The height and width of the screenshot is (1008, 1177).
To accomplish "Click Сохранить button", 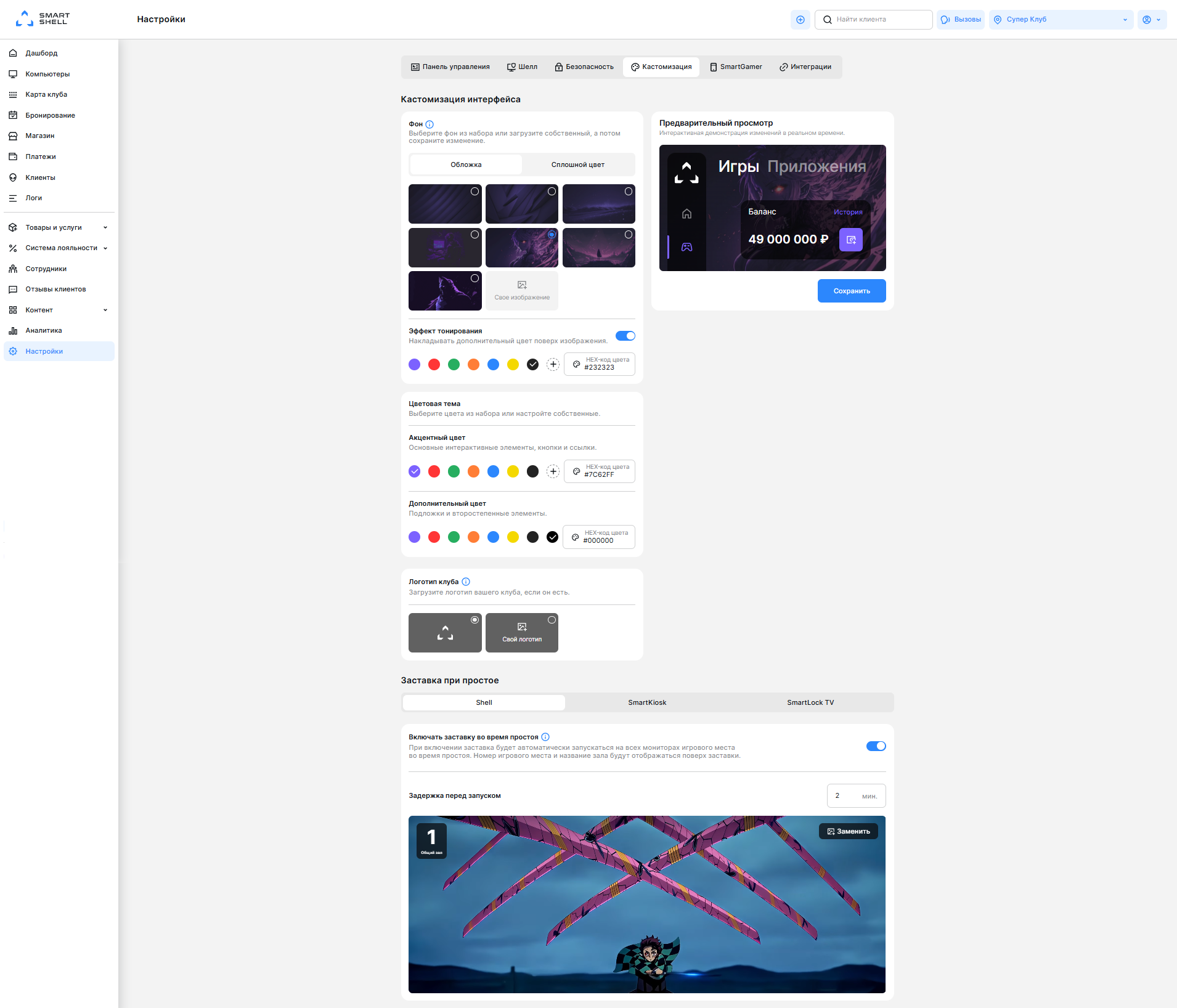I will 852,291.
